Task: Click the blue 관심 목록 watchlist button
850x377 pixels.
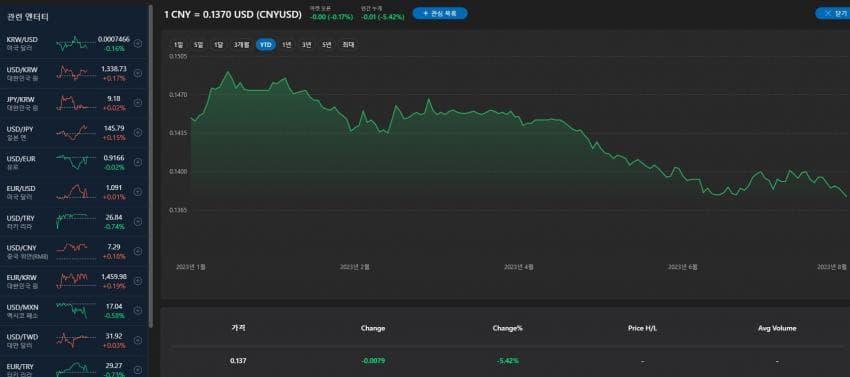Action: coord(440,14)
